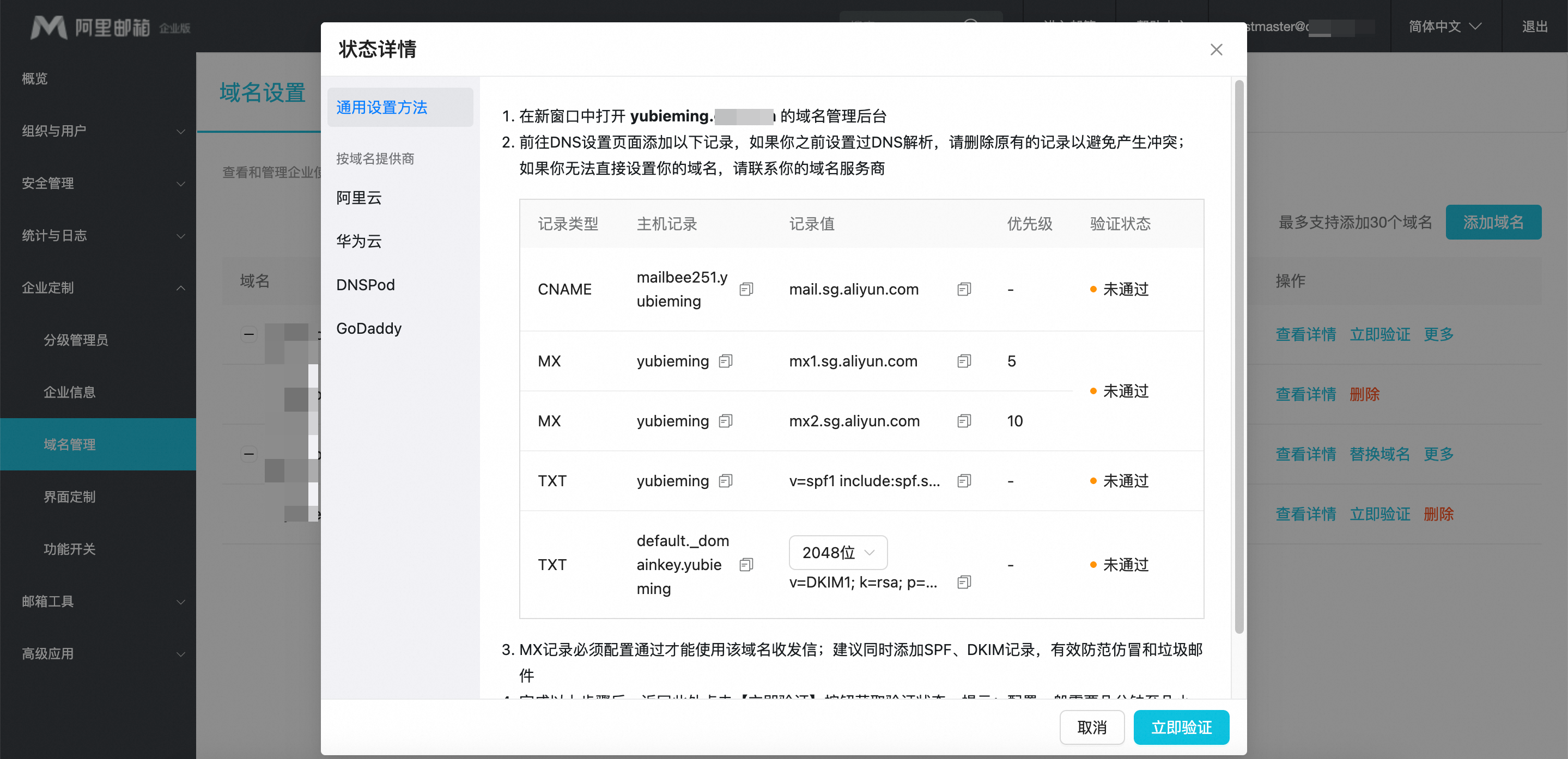Click the 取消 button
The image size is (1568, 759).
[x=1091, y=727]
